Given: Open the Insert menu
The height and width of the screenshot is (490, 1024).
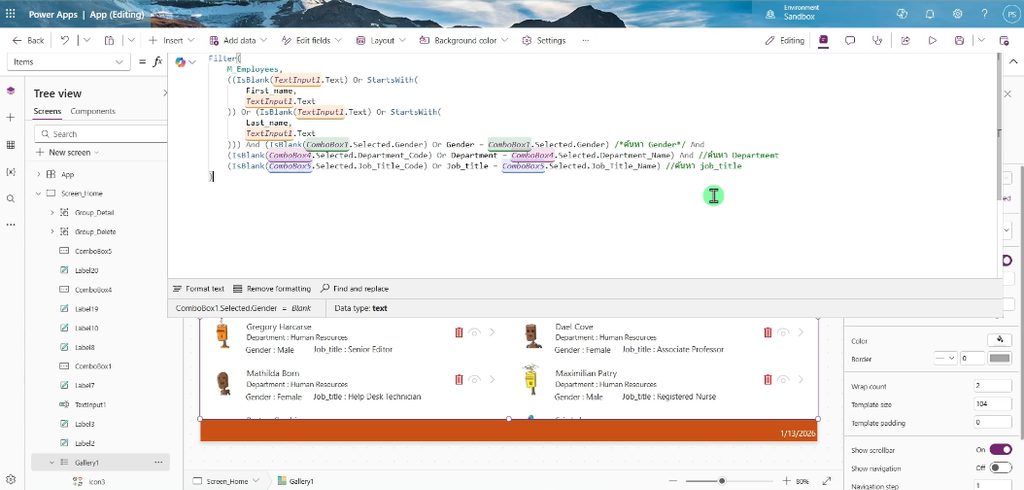Looking at the screenshot, I should click(x=170, y=41).
